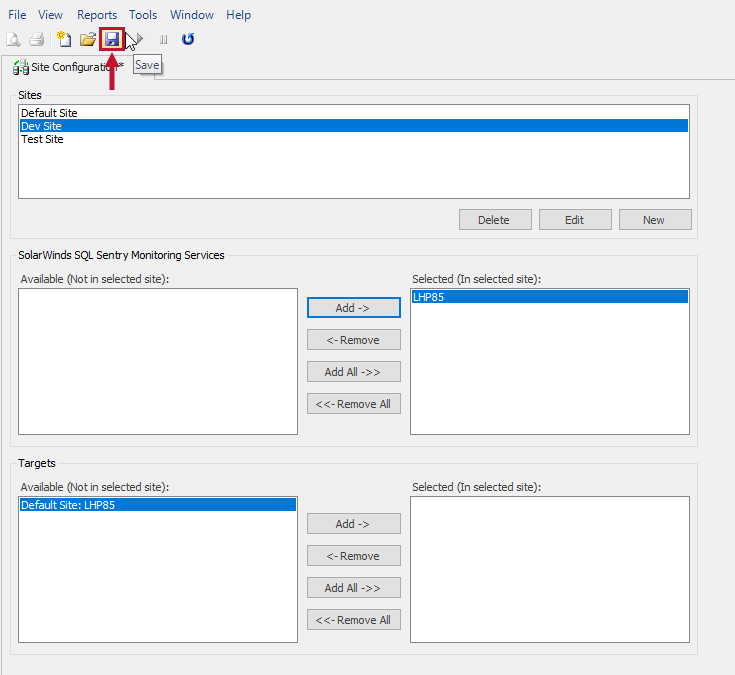Open the File menu
Viewport: 735px width, 675px height.
pyautogui.click(x=17, y=15)
